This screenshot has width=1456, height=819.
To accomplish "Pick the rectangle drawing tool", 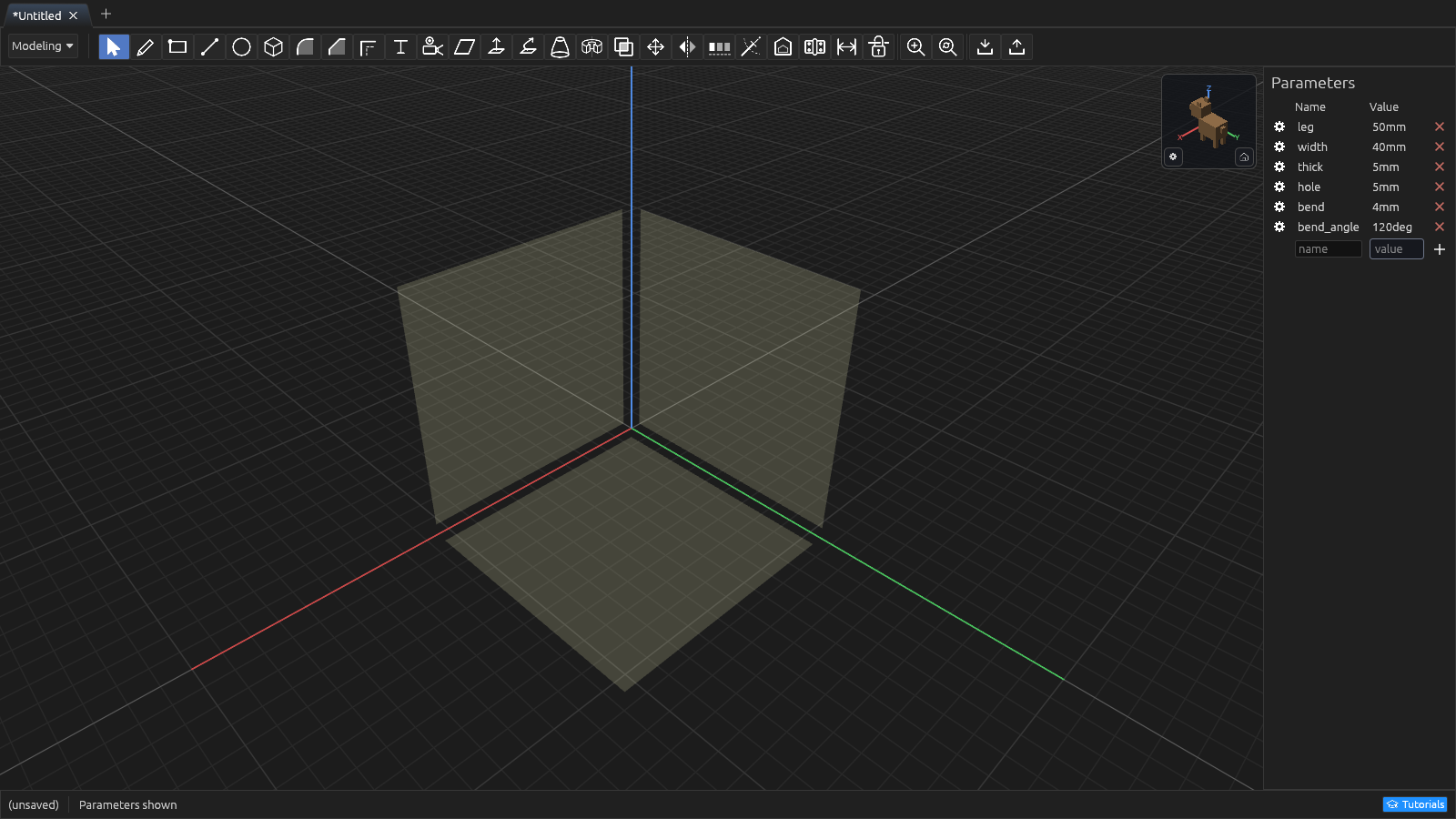I will 177,46.
